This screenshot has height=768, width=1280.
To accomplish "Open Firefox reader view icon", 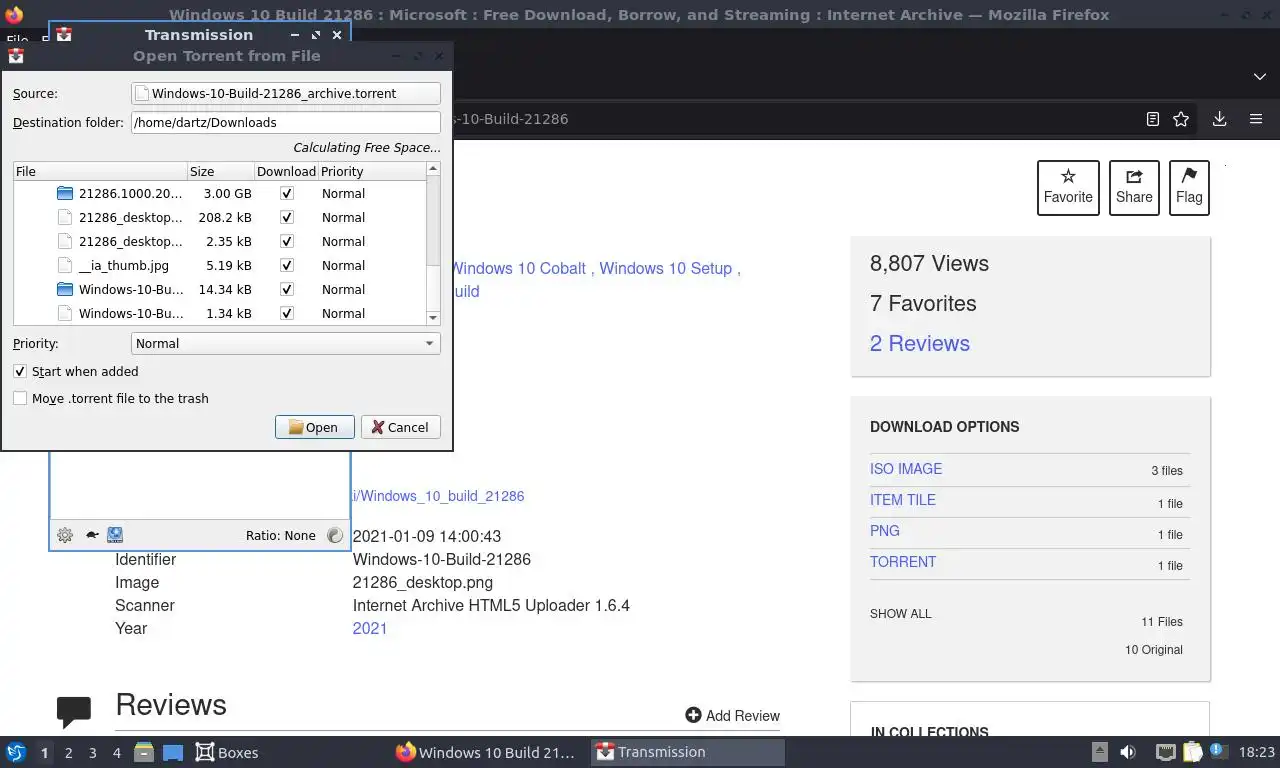I will (x=1153, y=119).
